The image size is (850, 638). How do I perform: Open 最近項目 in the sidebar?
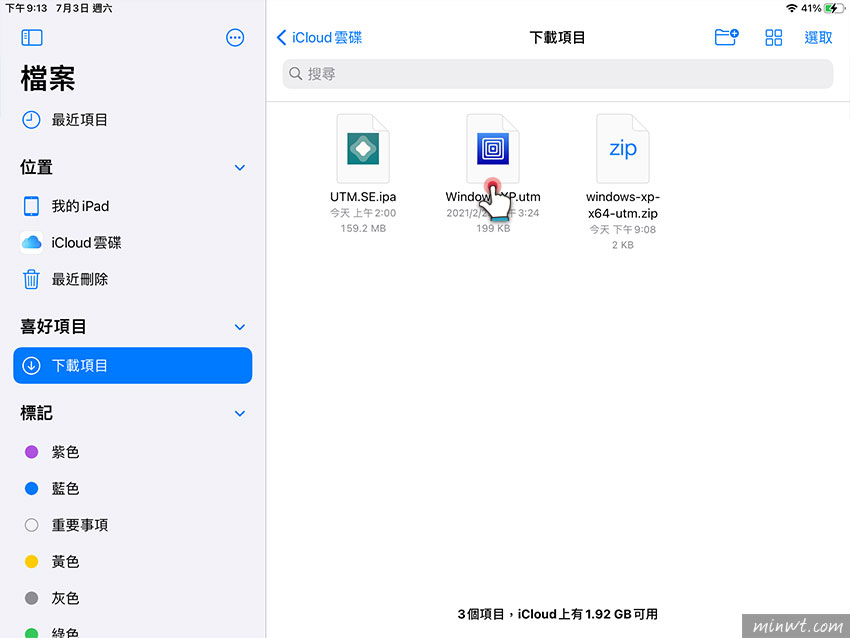133,120
